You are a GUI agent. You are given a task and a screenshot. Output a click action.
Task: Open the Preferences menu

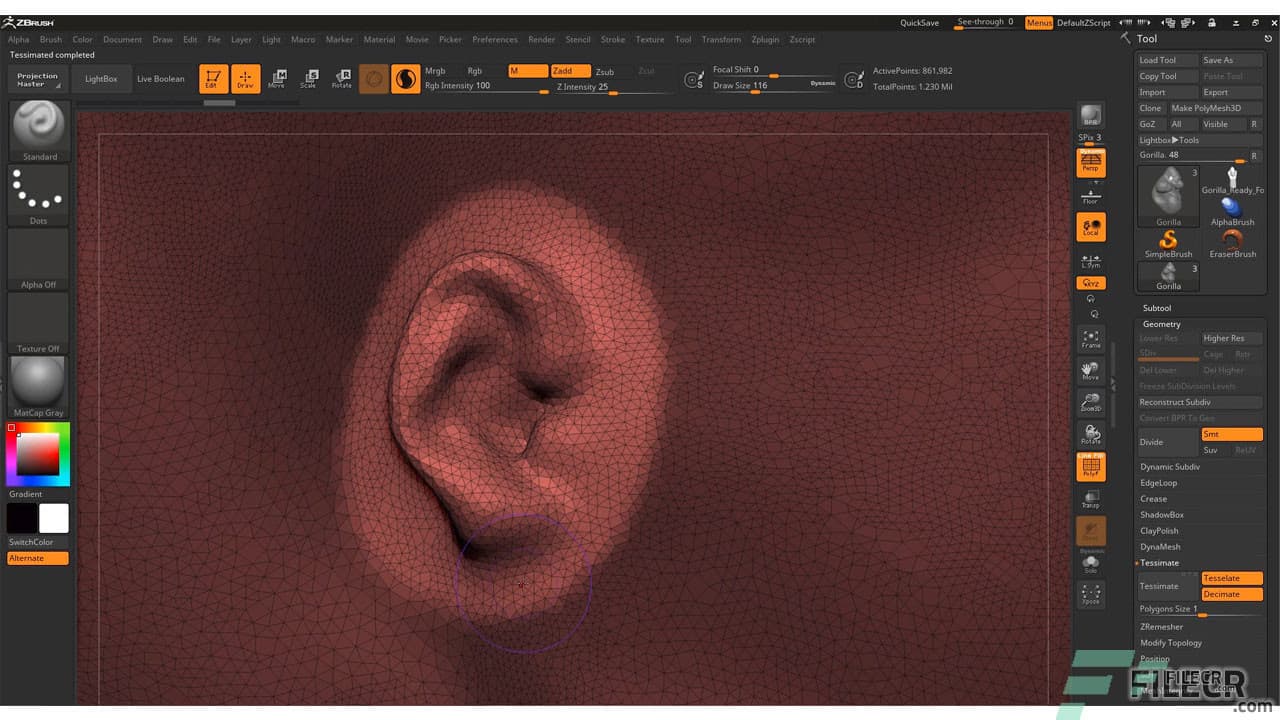pyautogui.click(x=494, y=39)
